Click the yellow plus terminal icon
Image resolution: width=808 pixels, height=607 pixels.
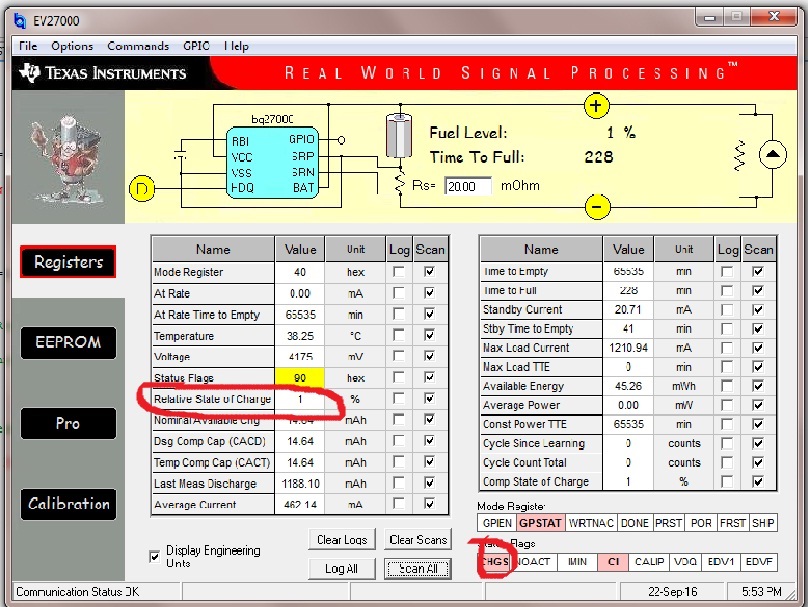[597, 106]
